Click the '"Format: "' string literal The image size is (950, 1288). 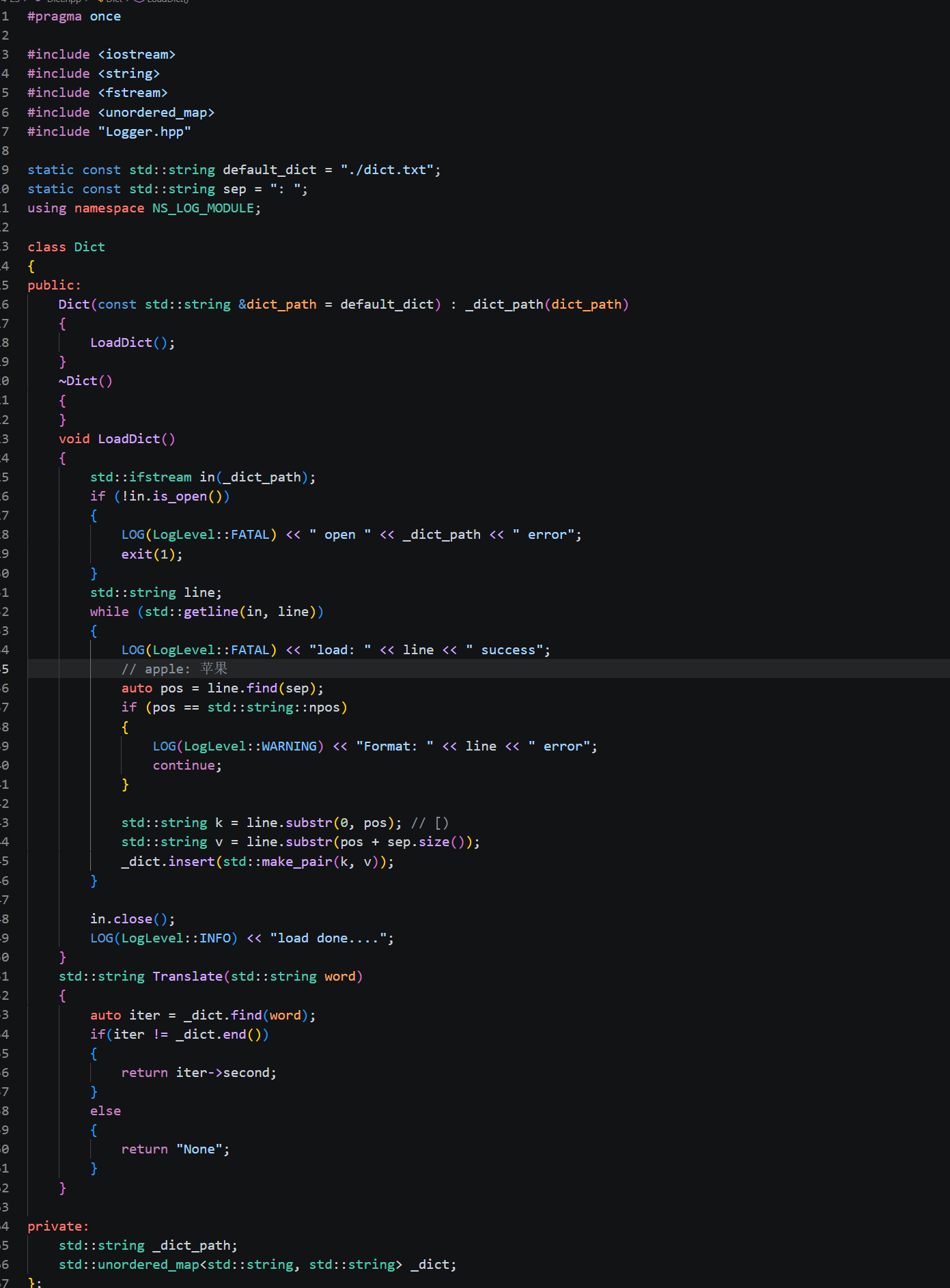(x=395, y=746)
